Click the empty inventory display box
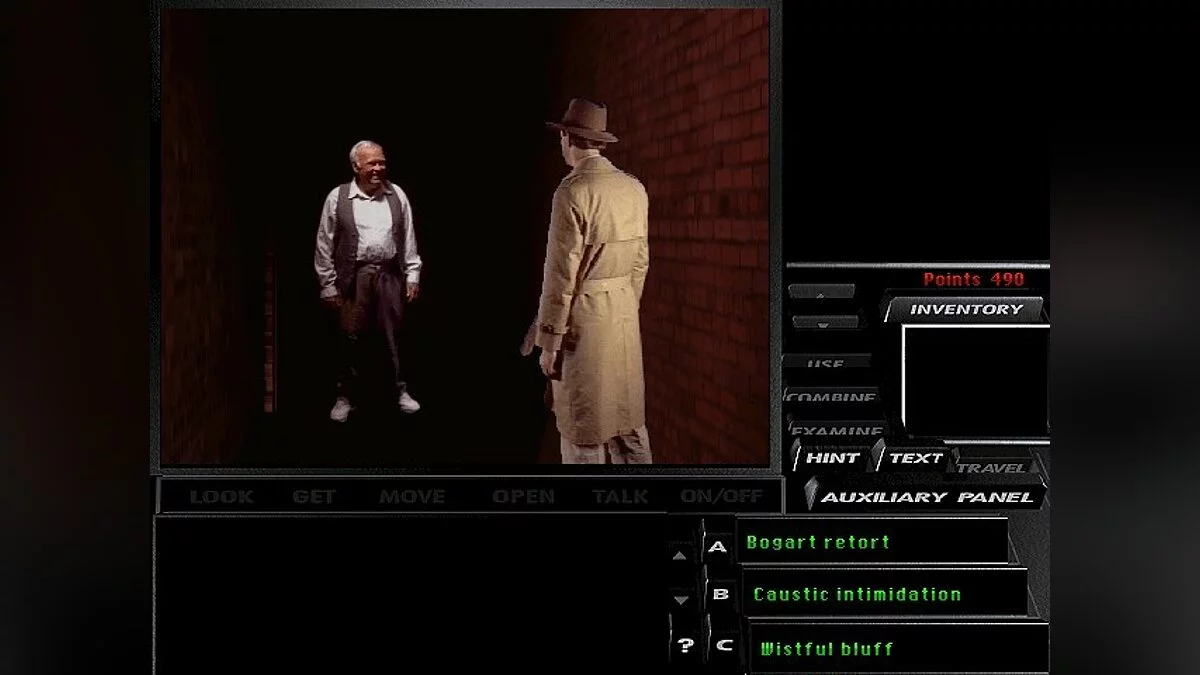The image size is (1200, 675). (975, 380)
